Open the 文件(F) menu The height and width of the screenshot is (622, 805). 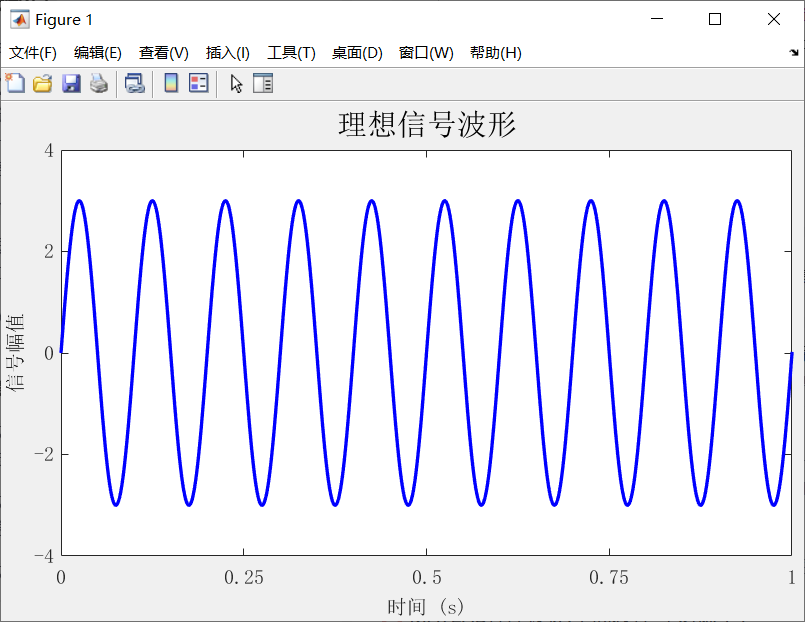[33, 53]
